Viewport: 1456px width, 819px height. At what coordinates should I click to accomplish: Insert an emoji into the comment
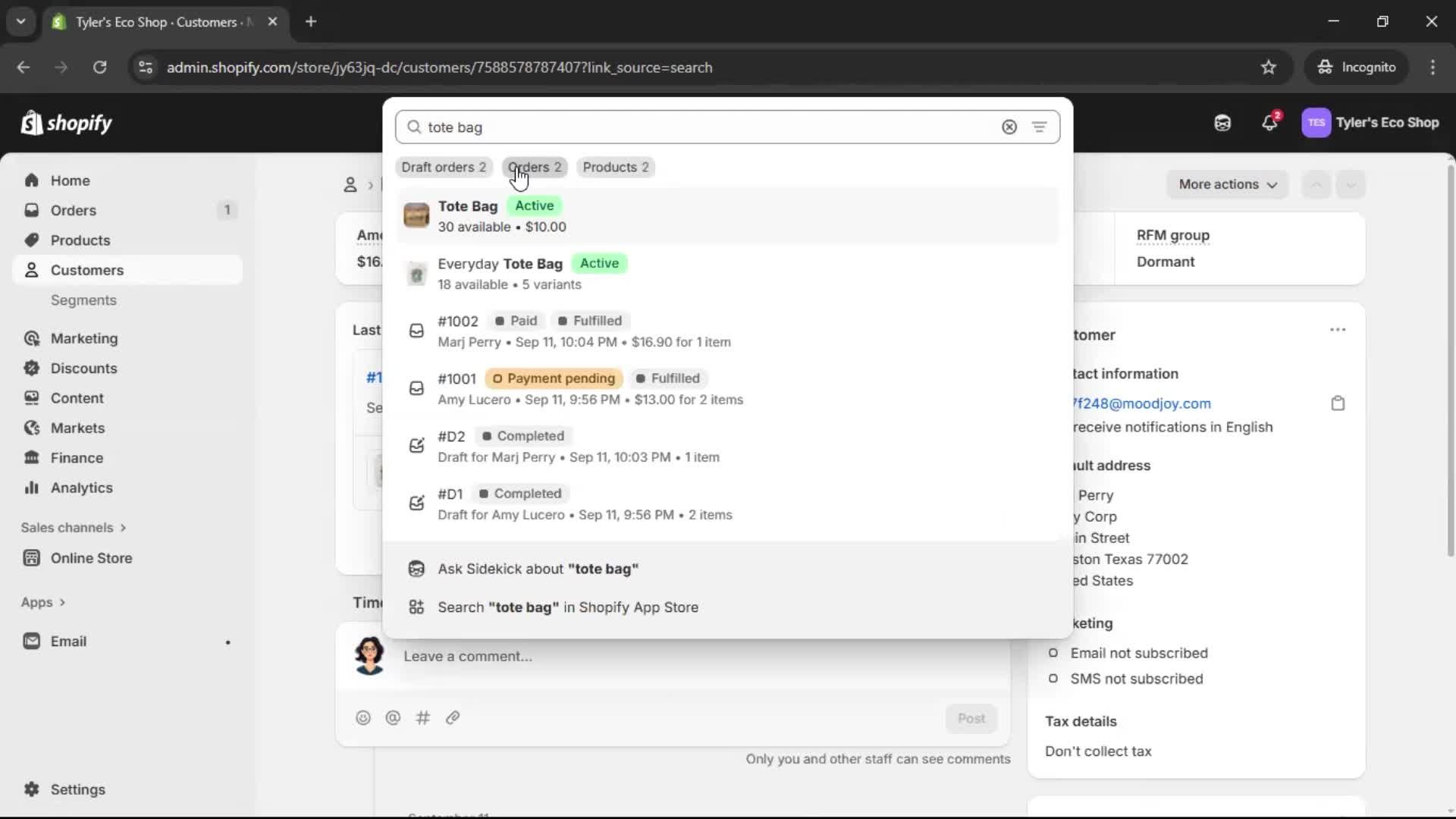[363, 718]
